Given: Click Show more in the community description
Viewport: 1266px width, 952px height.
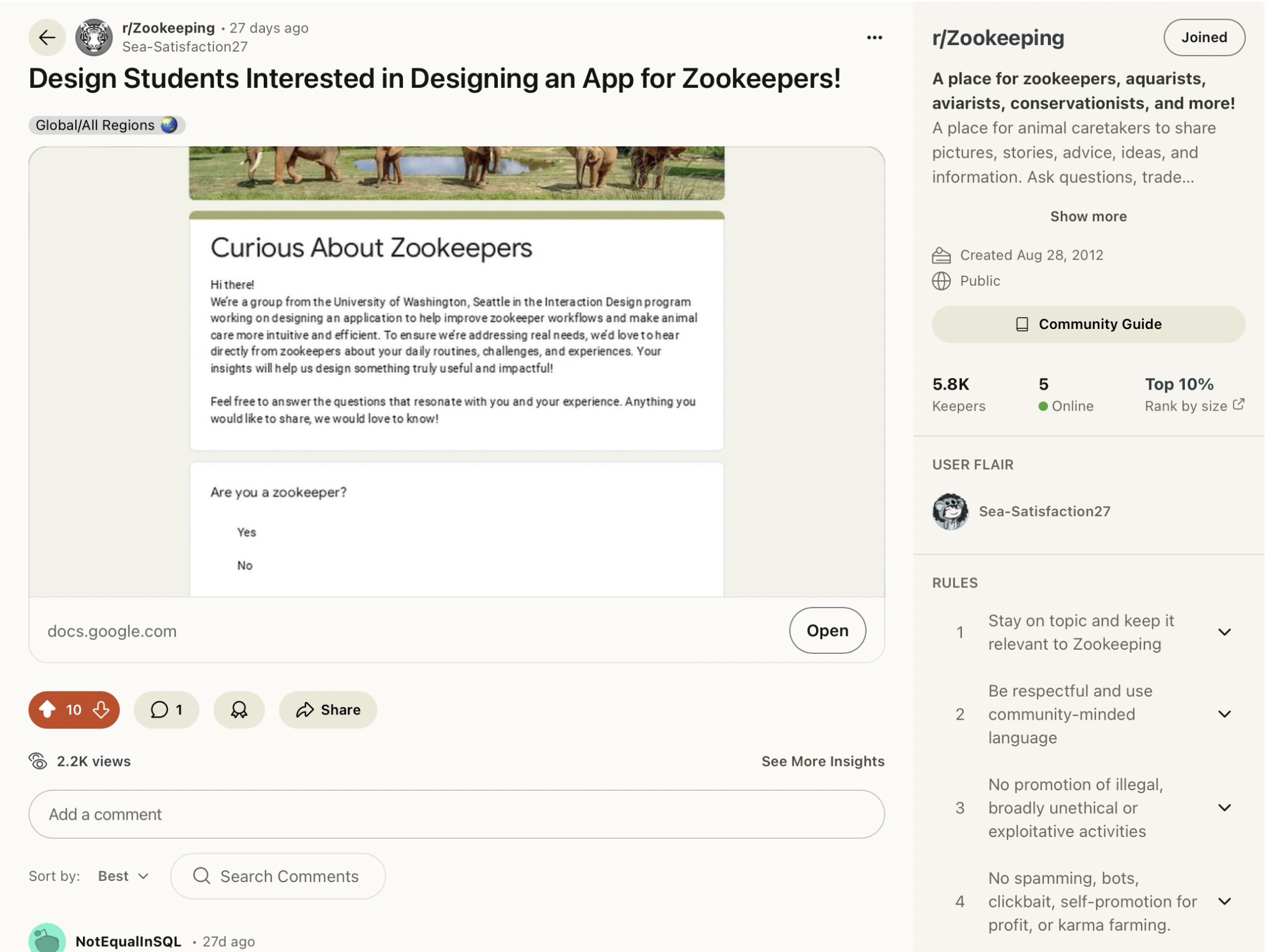Looking at the screenshot, I should (x=1088, y=216).
